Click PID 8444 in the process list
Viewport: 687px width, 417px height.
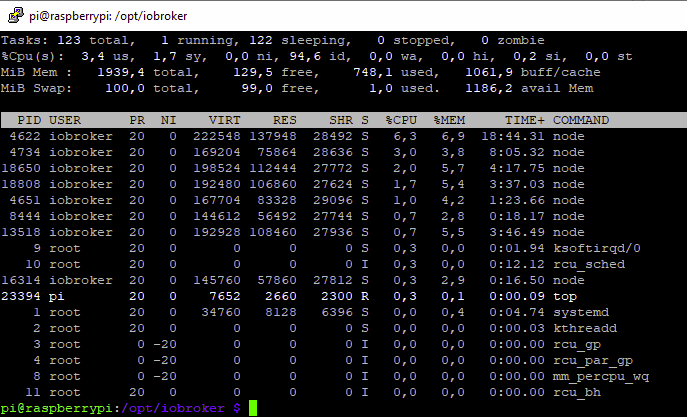[x=25, y=216]
